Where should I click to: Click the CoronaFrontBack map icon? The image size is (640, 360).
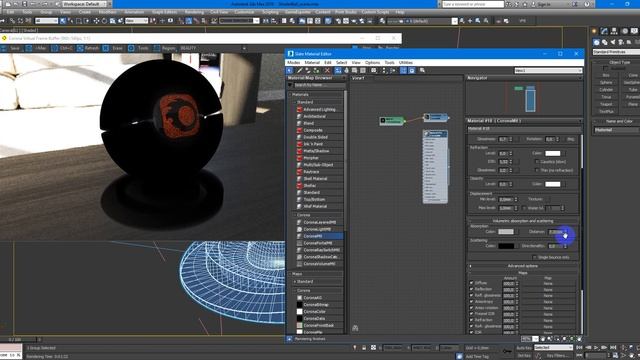pyautogui.click(x=299, y=326)
